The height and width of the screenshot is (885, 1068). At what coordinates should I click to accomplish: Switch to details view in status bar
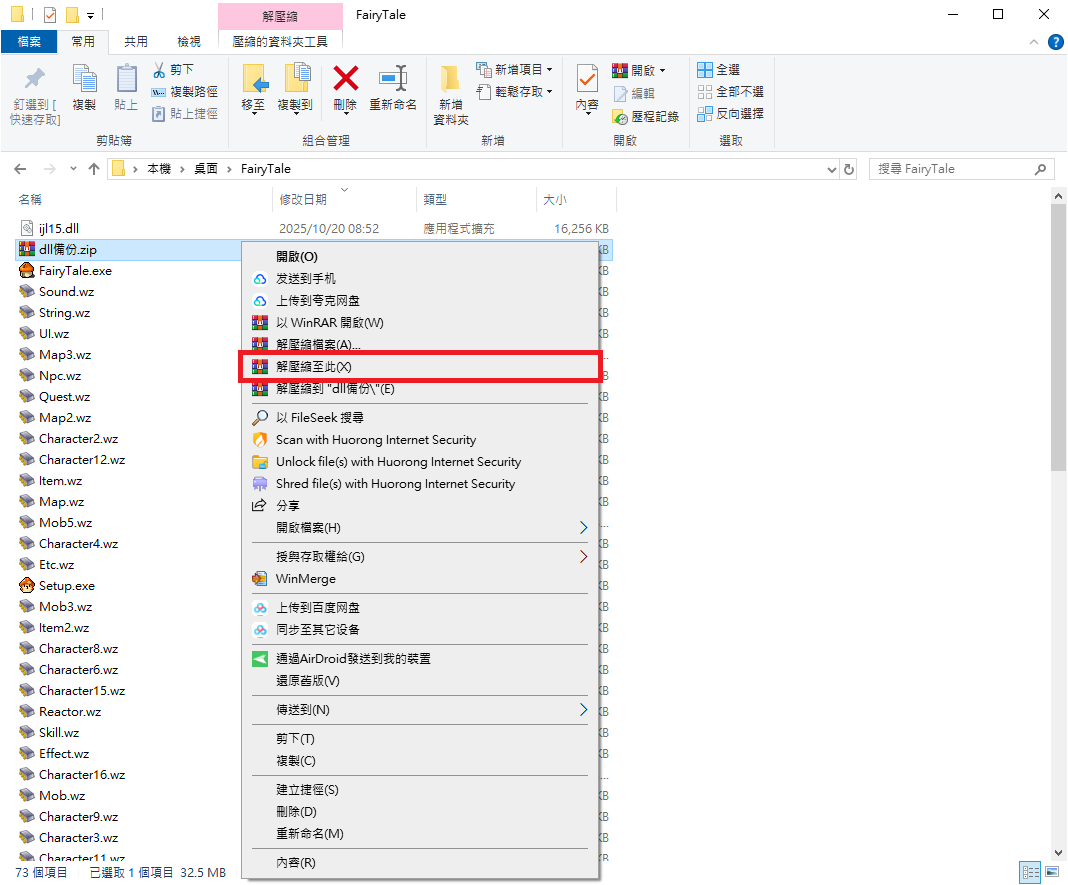tap(1029, 872)
